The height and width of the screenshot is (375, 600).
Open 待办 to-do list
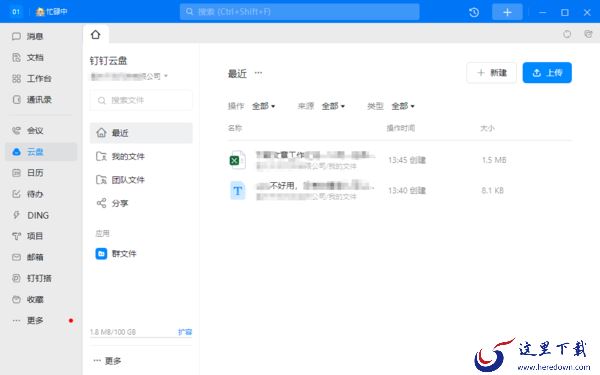(x=34, y=194)
